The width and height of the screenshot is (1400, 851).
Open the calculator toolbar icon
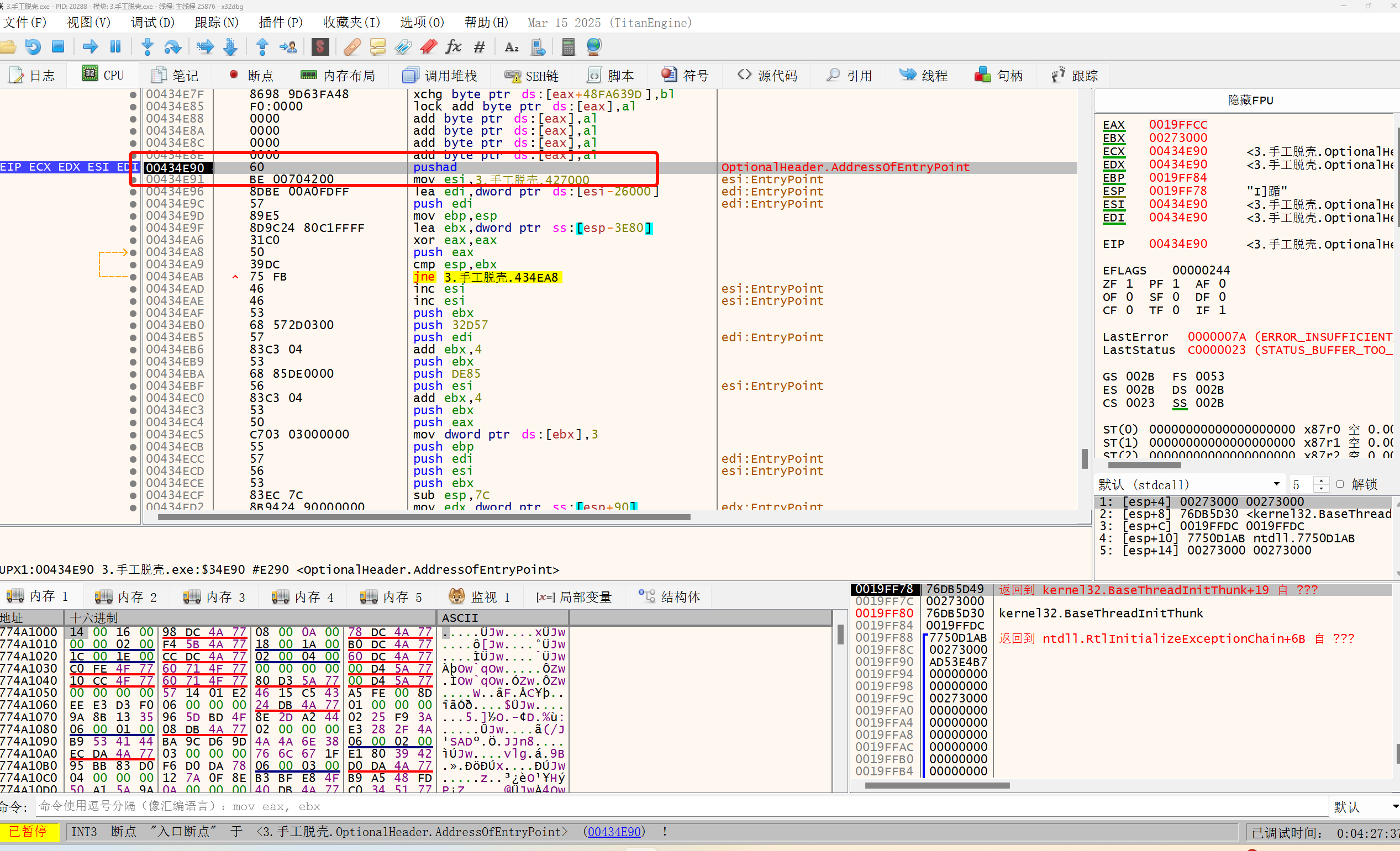567,46
